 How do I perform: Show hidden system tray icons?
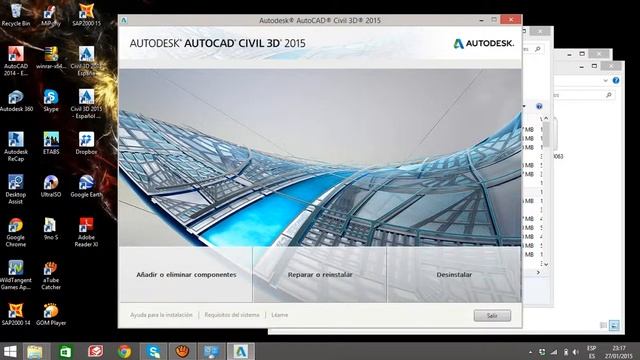pyautogui.click(x=531, y=352)
